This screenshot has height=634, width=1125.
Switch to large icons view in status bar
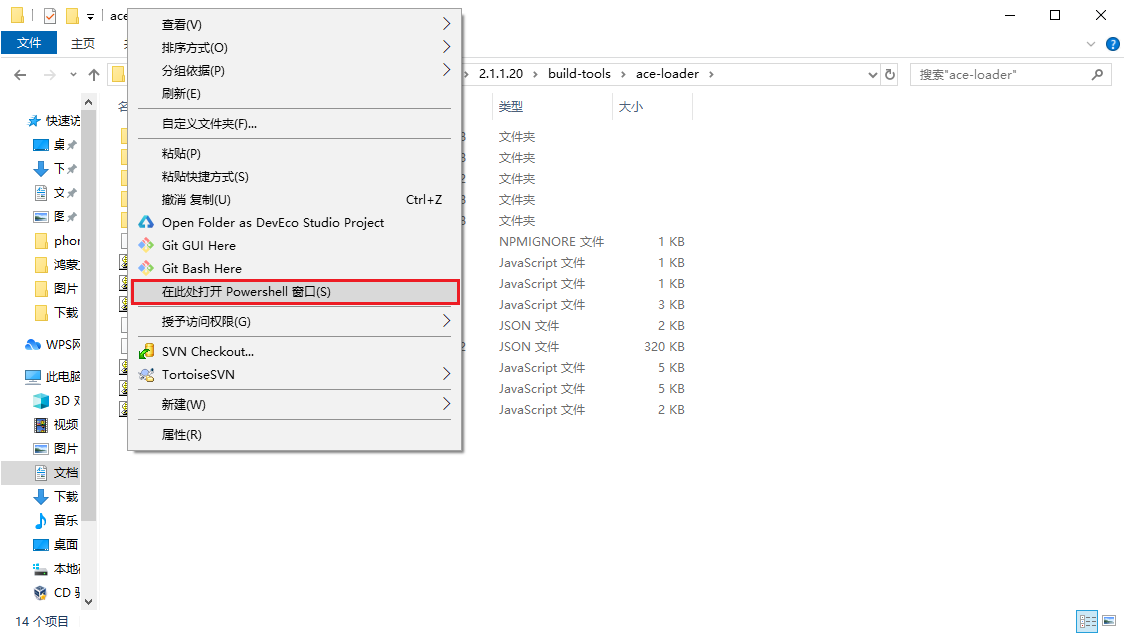[x=1108, y=622]
